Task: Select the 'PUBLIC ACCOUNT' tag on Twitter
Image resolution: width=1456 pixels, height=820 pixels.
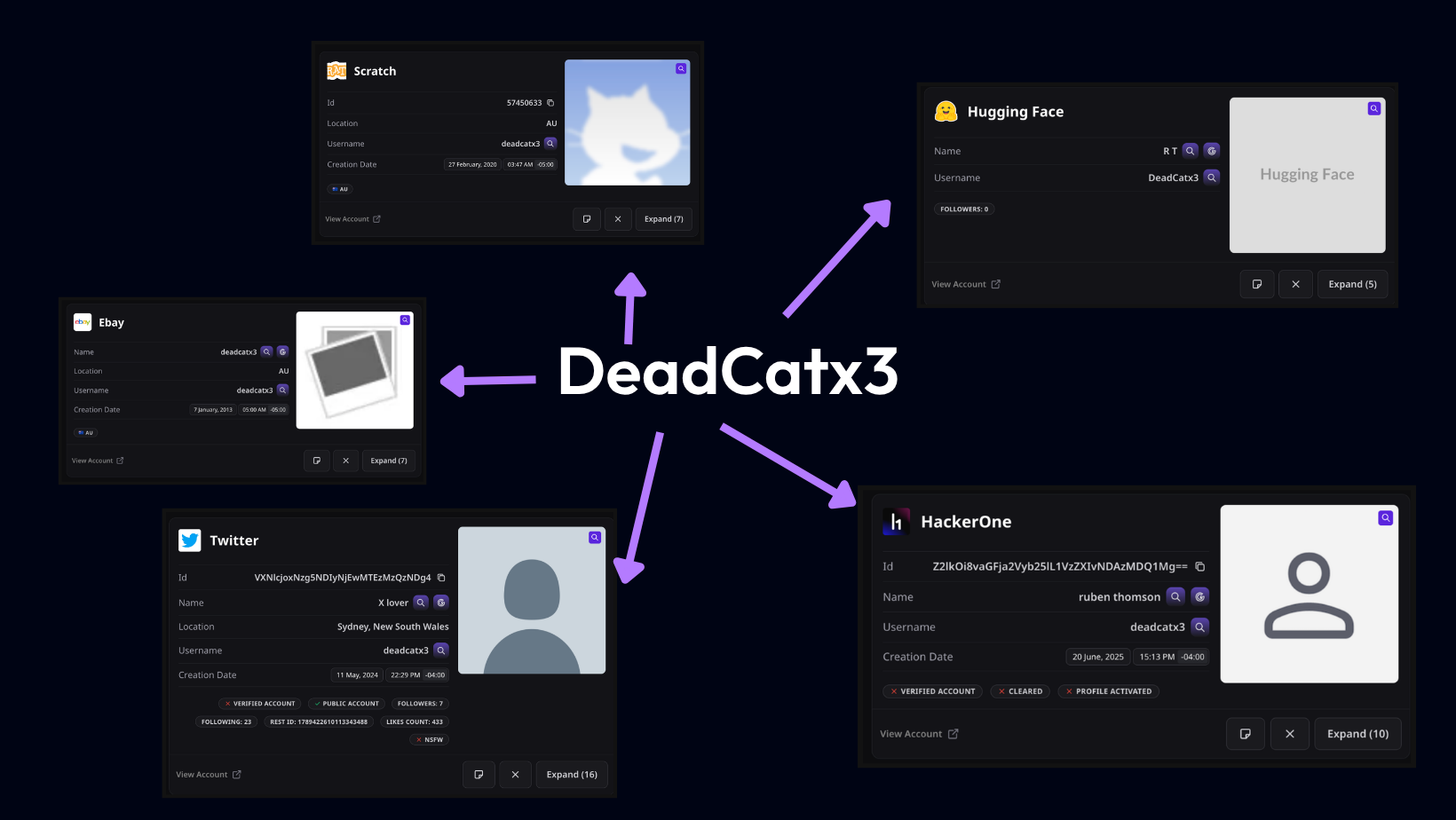Action: coord(347,704)
